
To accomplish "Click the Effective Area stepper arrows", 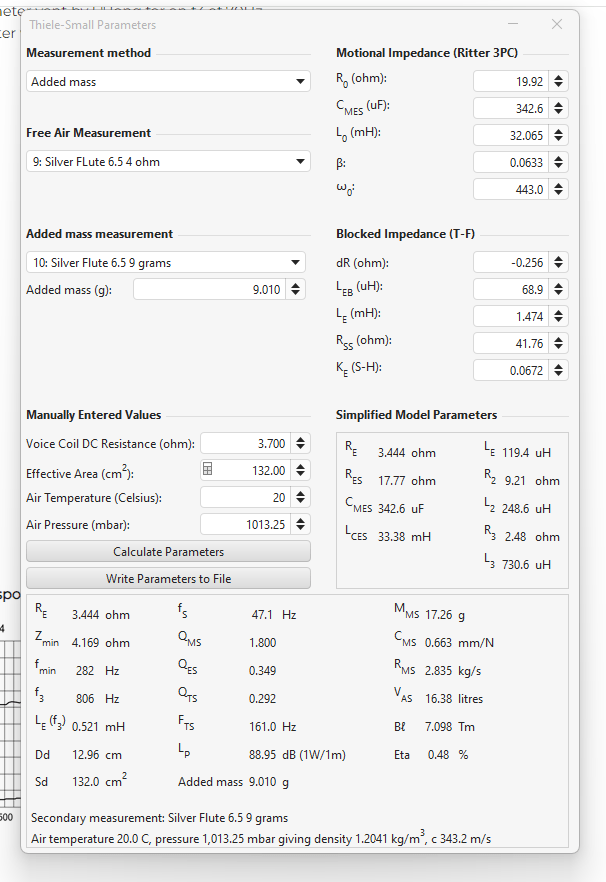I will (300, 470).
